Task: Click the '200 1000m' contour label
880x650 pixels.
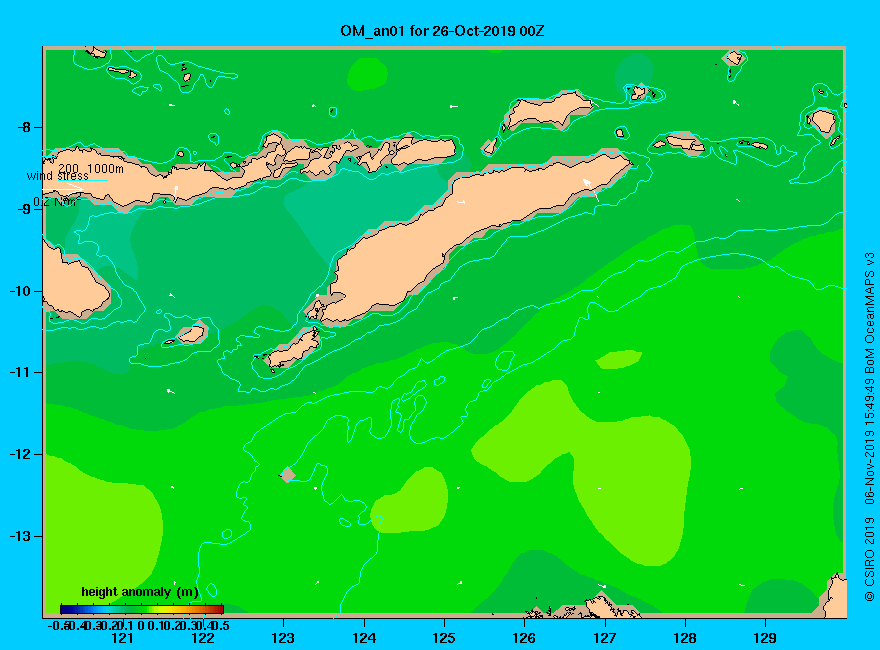Action: coord(91,168)
